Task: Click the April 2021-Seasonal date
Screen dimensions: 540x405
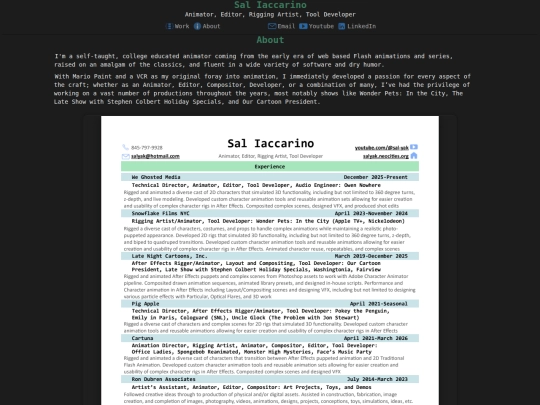Action: point(378,304)
